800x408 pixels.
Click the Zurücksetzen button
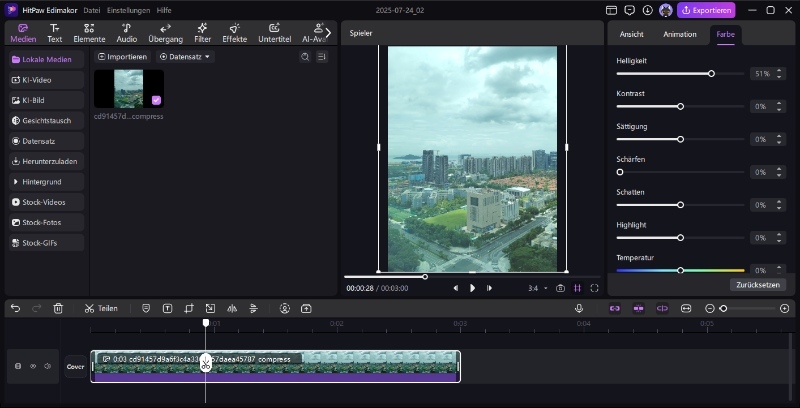tap(758, 285)
